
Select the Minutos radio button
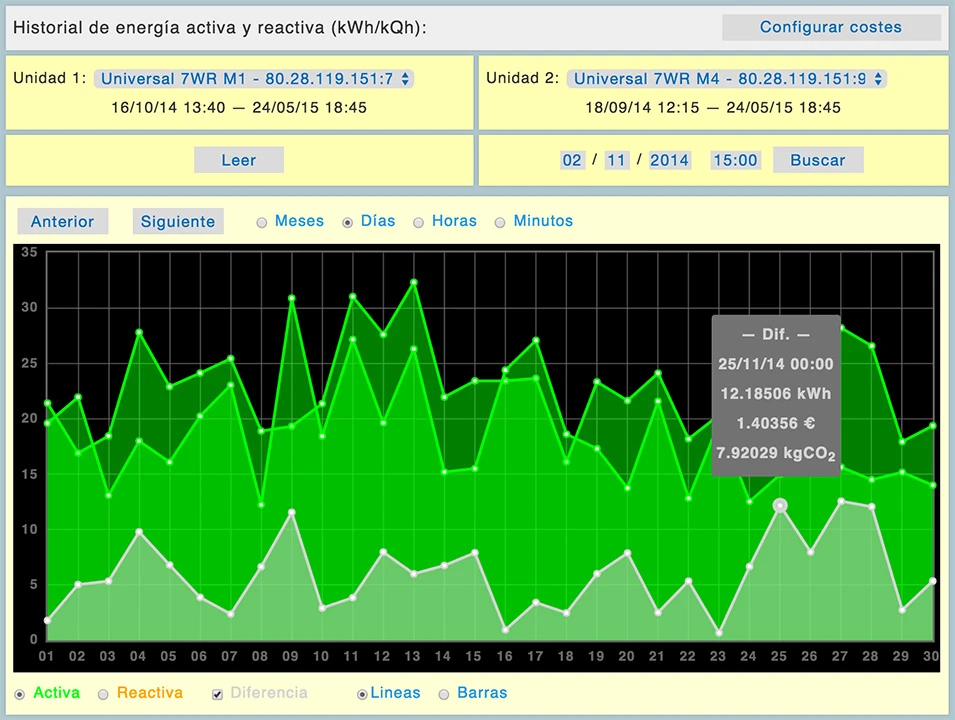pyautogui.click(x=500, y=222)
